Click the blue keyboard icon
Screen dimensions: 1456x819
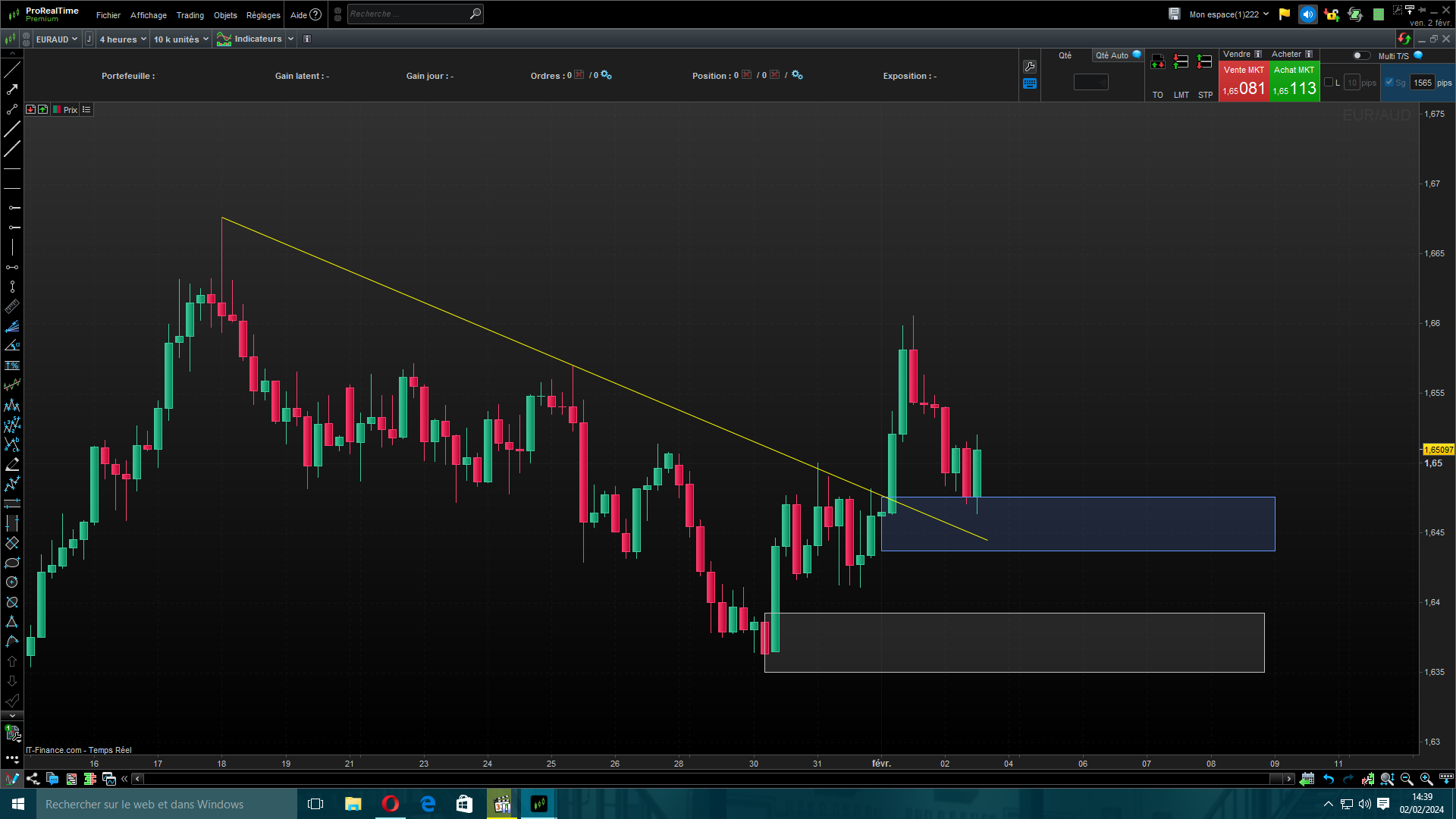coord(1030,84)
